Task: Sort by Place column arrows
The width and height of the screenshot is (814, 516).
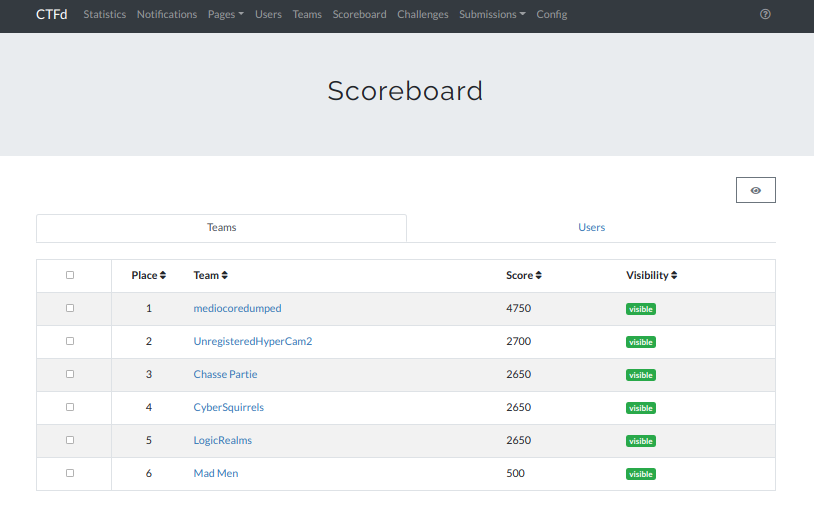Action: point(162,275)
